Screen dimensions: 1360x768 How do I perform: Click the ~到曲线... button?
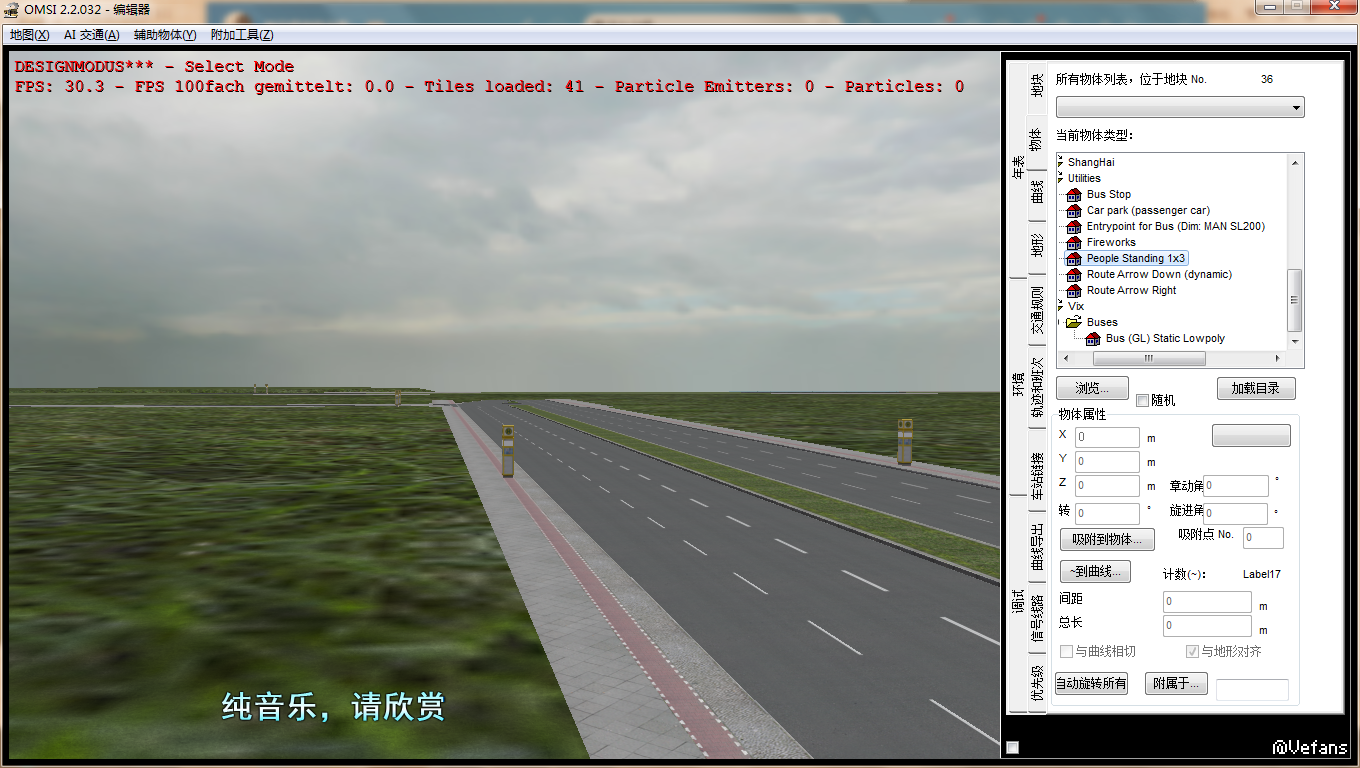(1096, 571)
